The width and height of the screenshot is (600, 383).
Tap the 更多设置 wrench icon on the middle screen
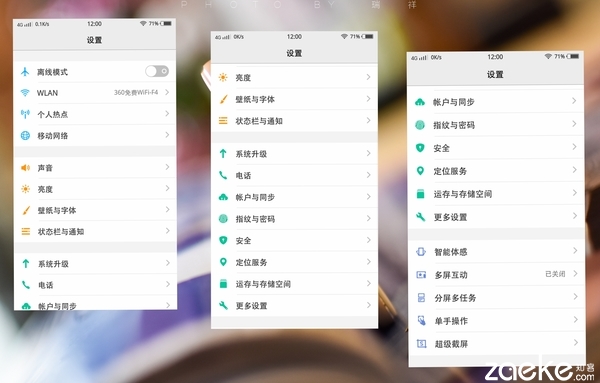pyautogui.click(x=223, y=305)
